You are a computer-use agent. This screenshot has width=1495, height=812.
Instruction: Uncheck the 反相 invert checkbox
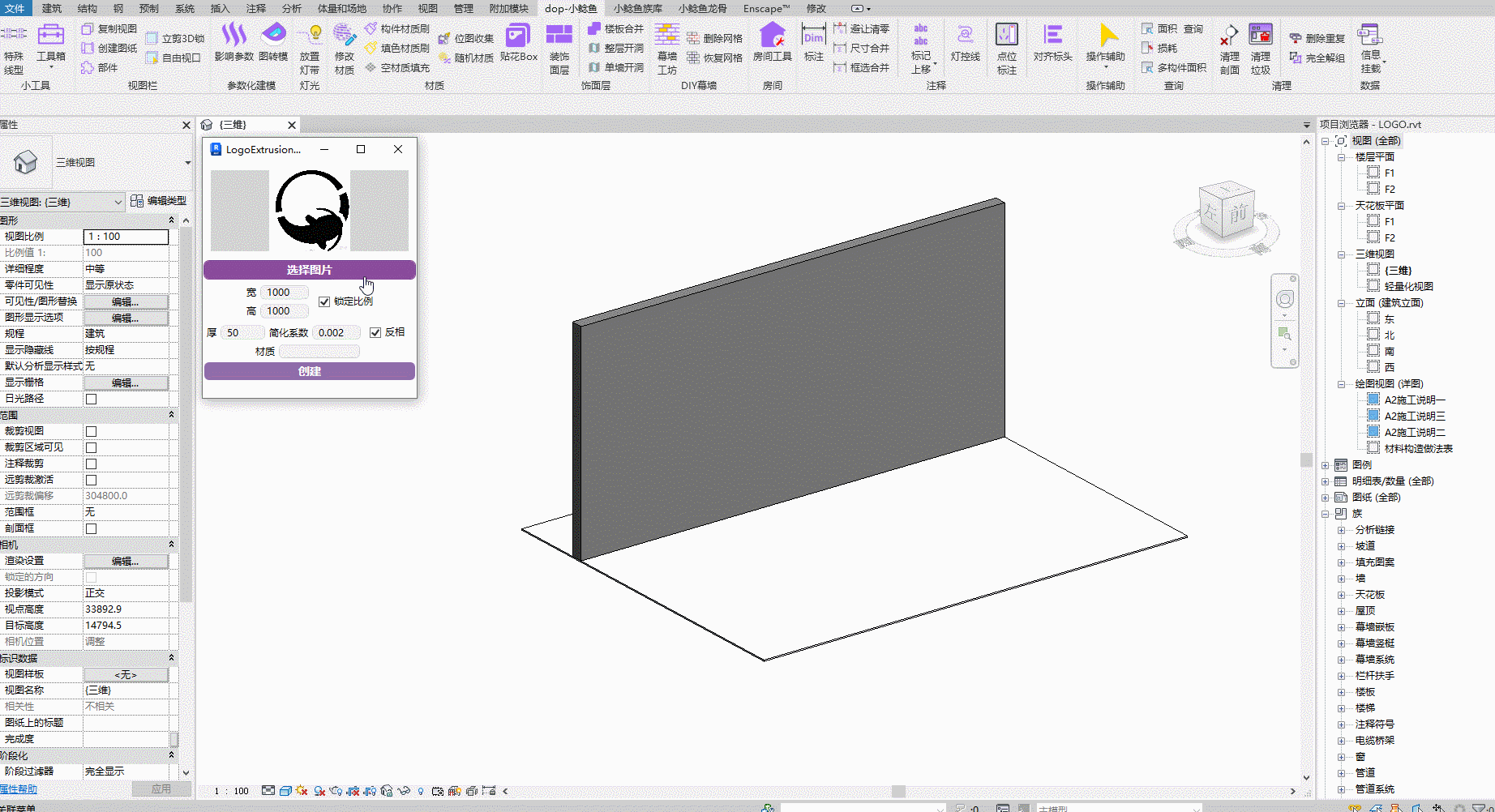375,332
